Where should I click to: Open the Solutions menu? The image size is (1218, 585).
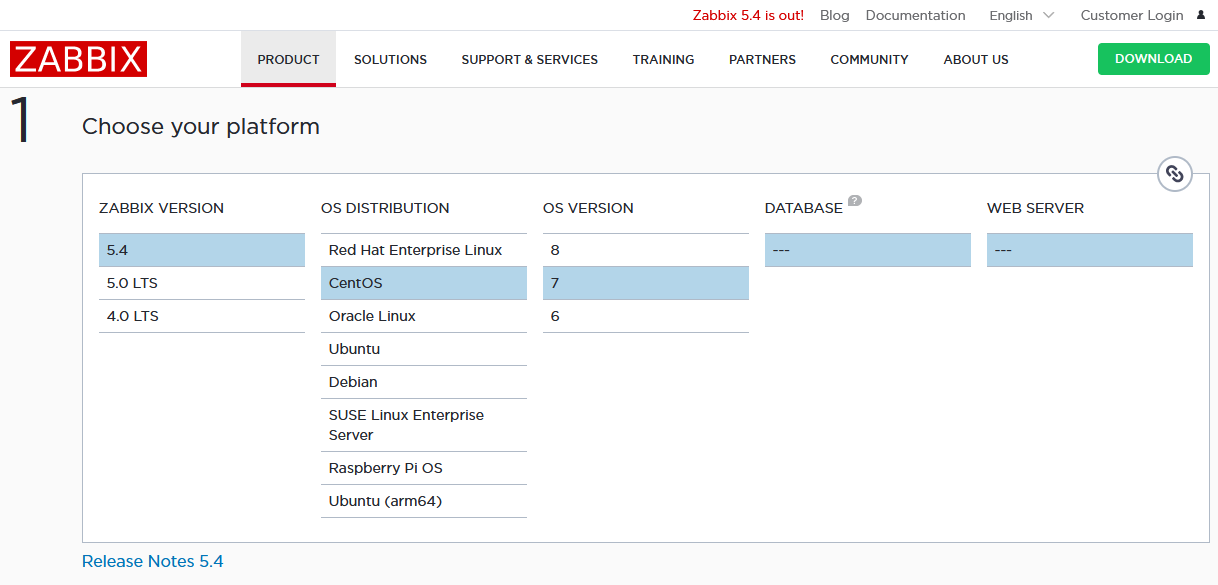[x=390, y=59]
